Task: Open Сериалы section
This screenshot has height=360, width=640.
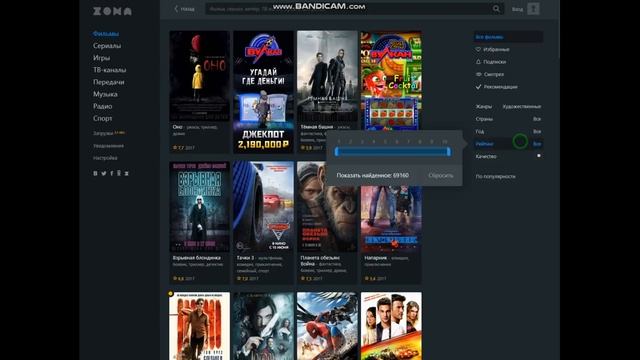Action: (107, 46)
